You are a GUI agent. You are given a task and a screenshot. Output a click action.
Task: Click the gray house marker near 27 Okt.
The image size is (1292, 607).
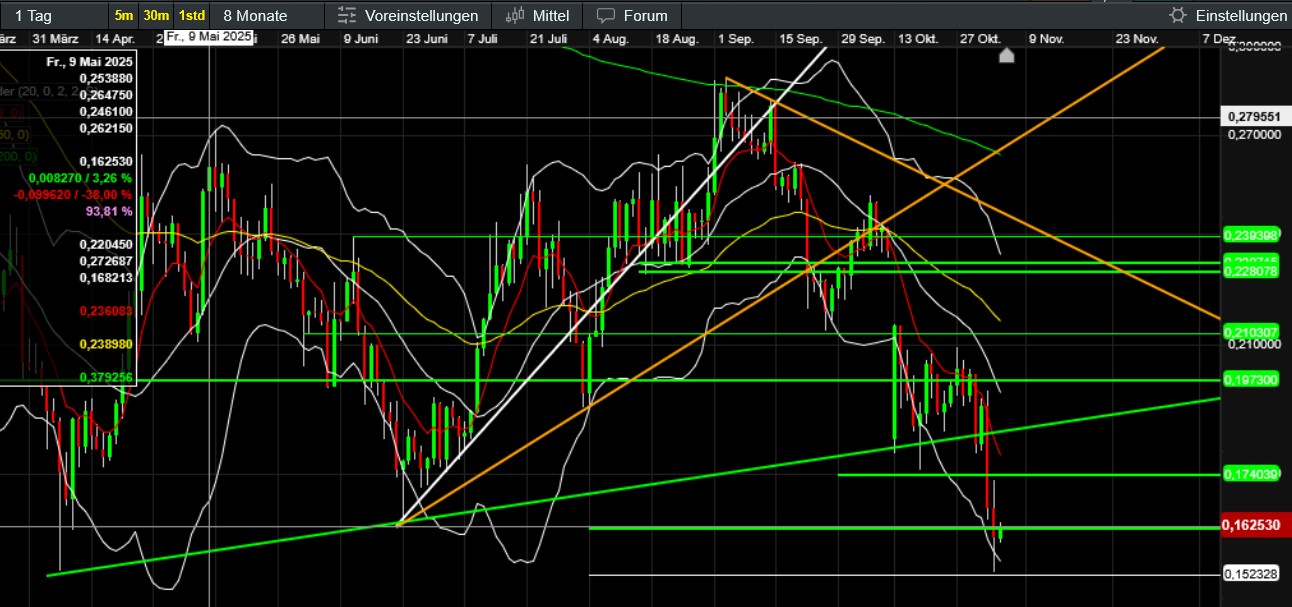(1007, 56)
